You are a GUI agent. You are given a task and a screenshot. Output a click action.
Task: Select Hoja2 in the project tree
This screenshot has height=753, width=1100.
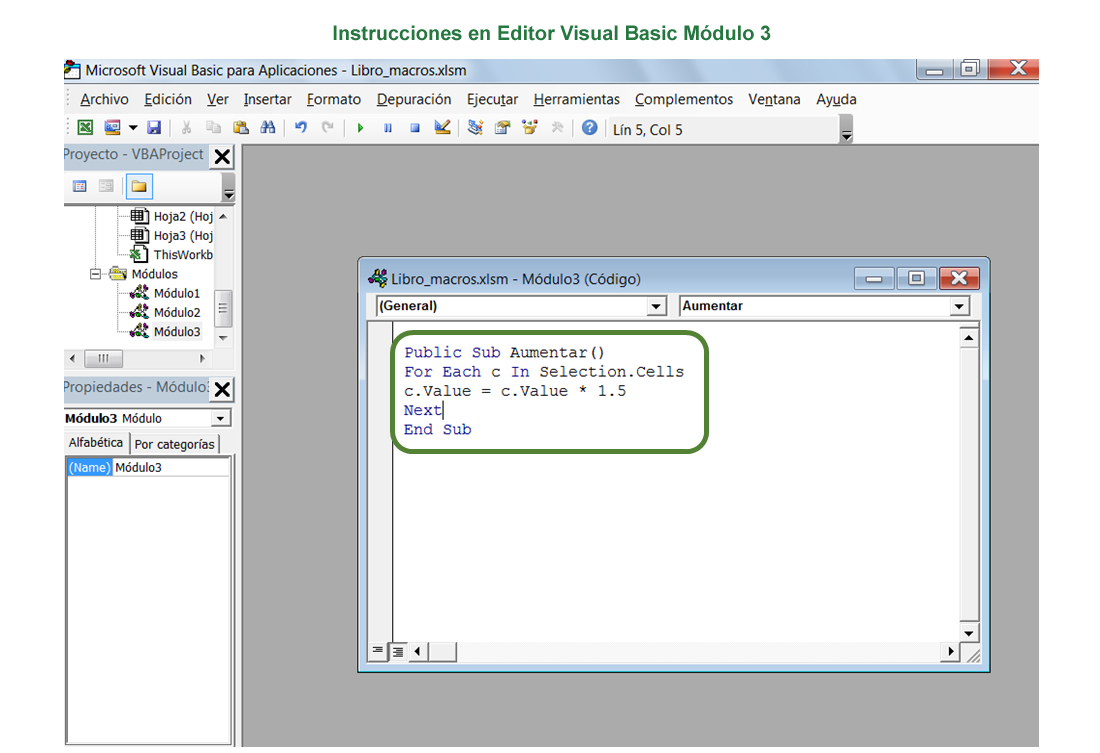[x=172, y=216]
